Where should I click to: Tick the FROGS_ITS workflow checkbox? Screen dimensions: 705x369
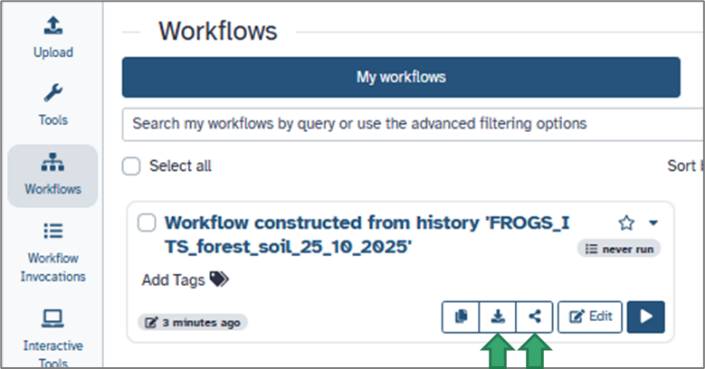tap(147, 222)
